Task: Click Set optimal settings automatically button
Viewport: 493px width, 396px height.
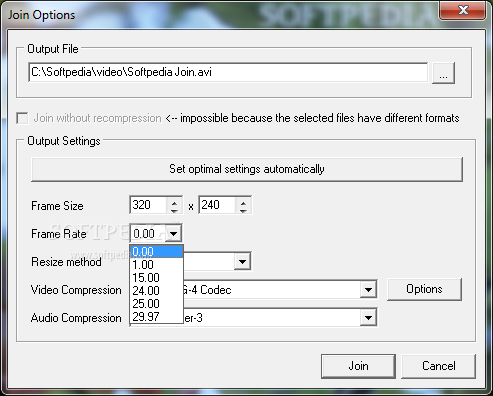Action: [x=247, y=169]
